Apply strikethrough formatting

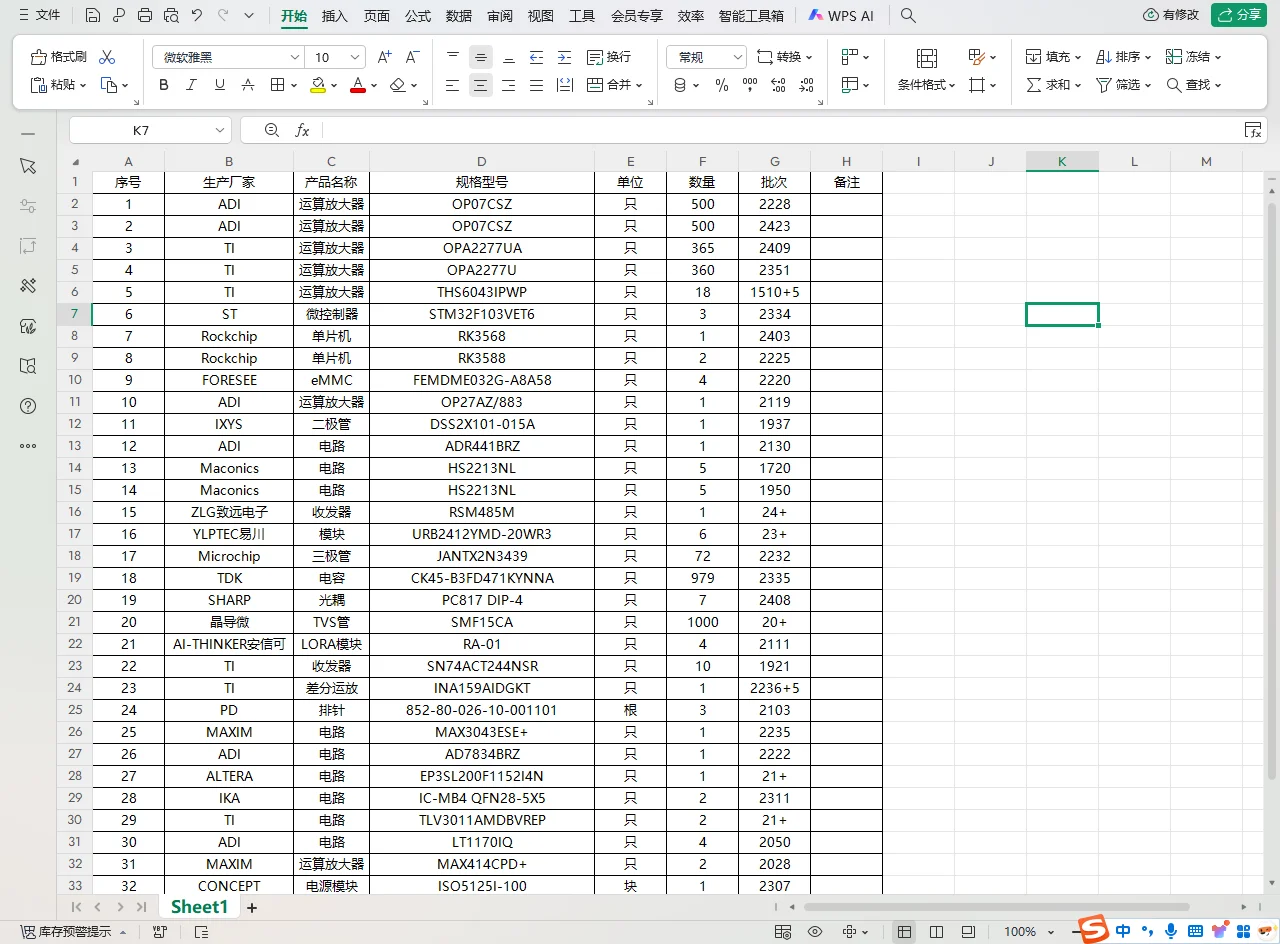[x=248, y=85]
